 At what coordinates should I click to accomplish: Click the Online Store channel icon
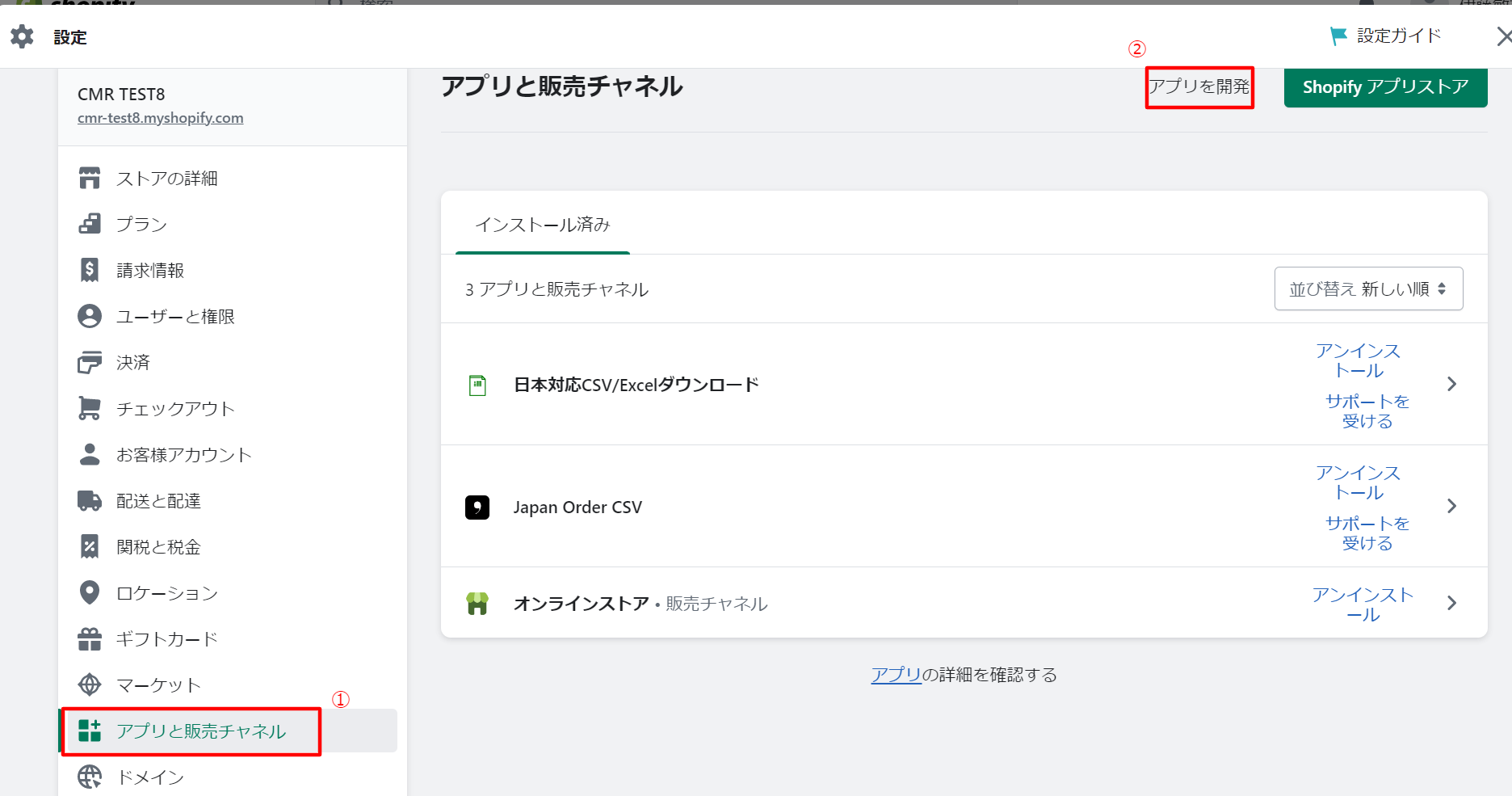coord(477,603)
